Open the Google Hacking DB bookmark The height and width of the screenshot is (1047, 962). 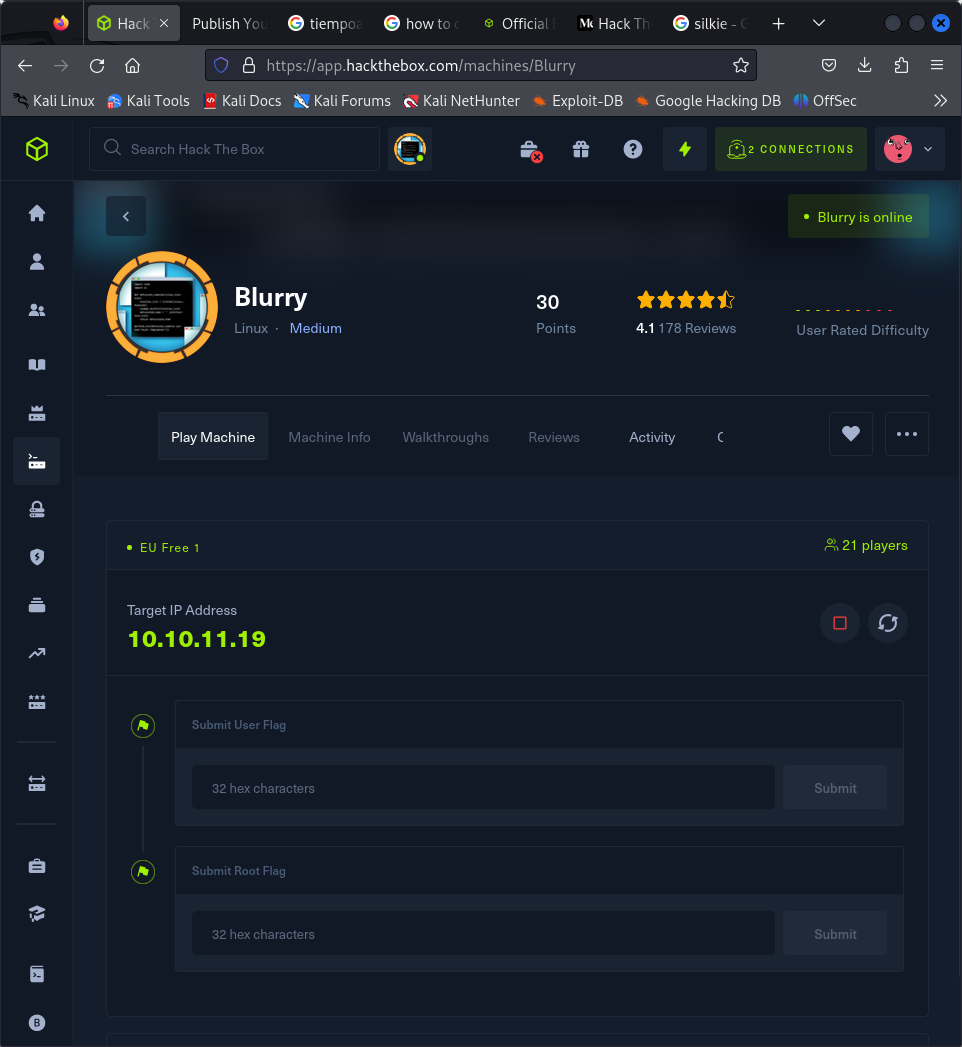click(x=708, y=101)
